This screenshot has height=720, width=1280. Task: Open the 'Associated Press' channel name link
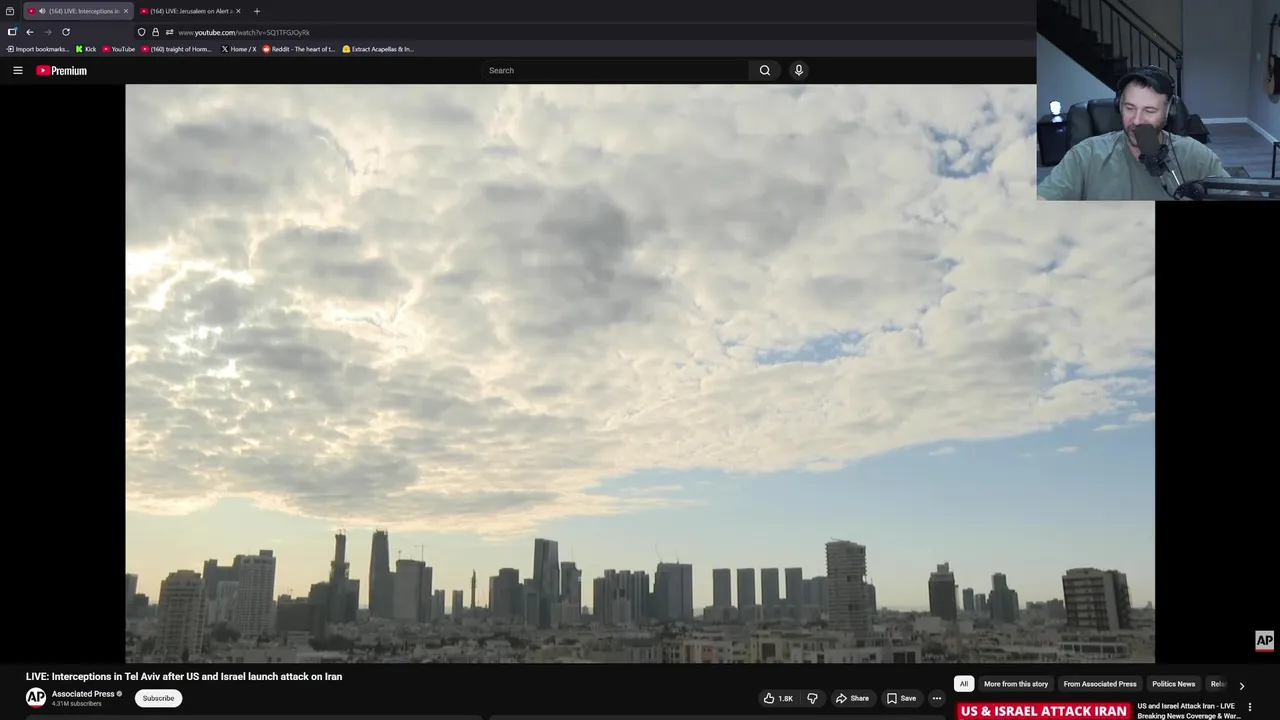point(83,694)
